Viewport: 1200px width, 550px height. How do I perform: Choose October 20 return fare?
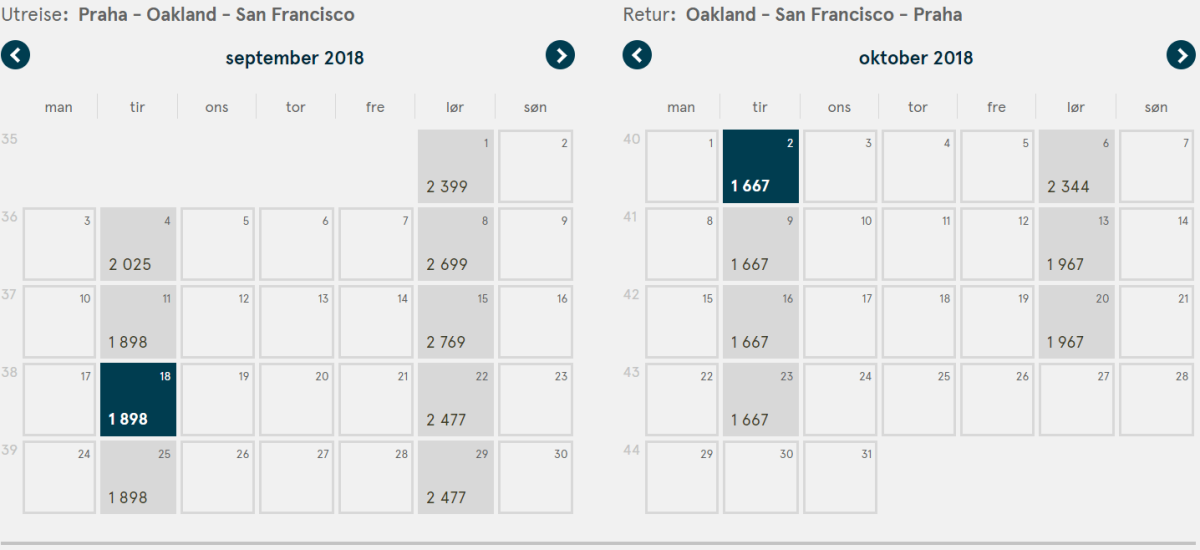coord(1076,322)
